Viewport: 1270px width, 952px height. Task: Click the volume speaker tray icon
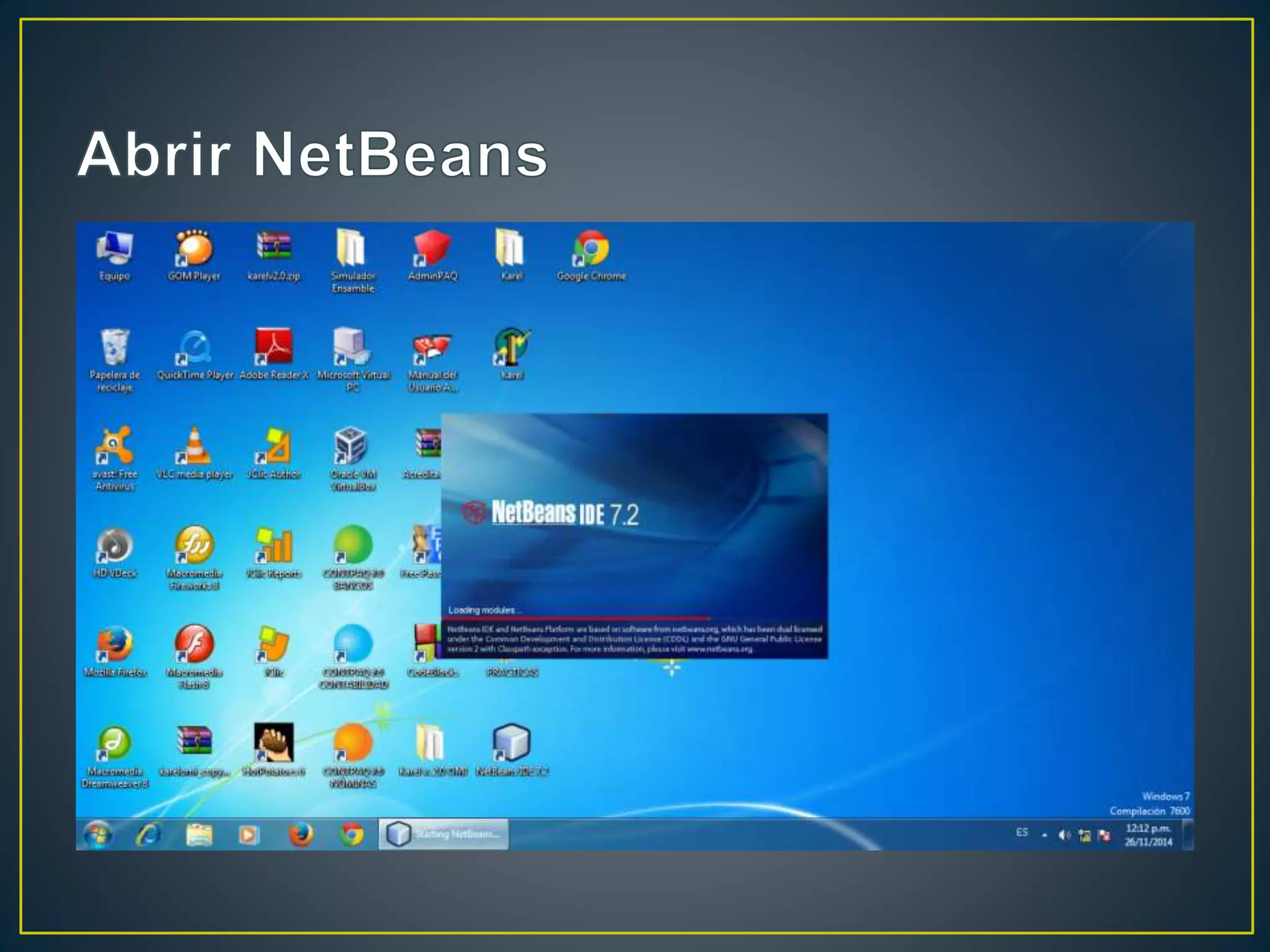[1064, 835]
